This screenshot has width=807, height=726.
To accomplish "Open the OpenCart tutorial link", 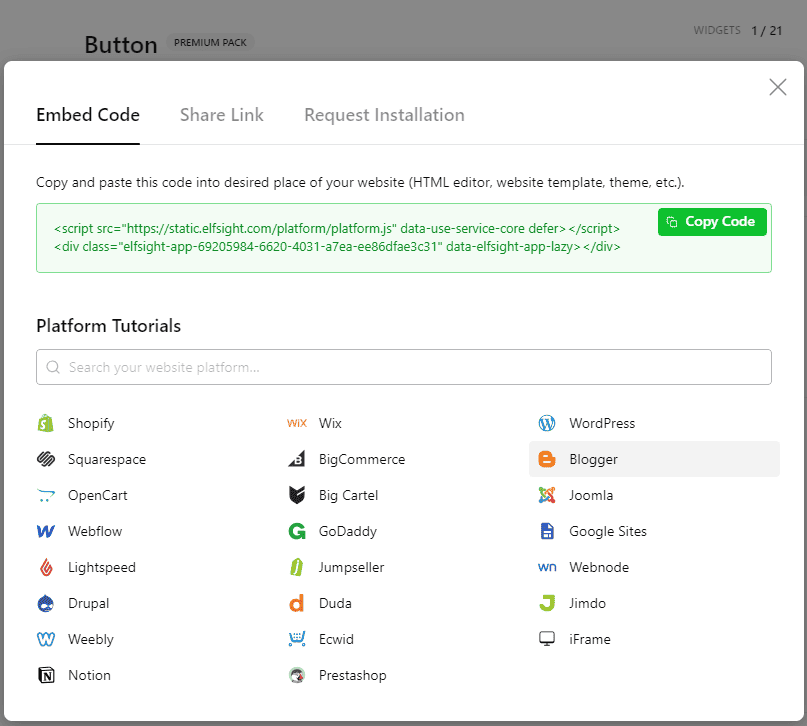I will point(98,495).
